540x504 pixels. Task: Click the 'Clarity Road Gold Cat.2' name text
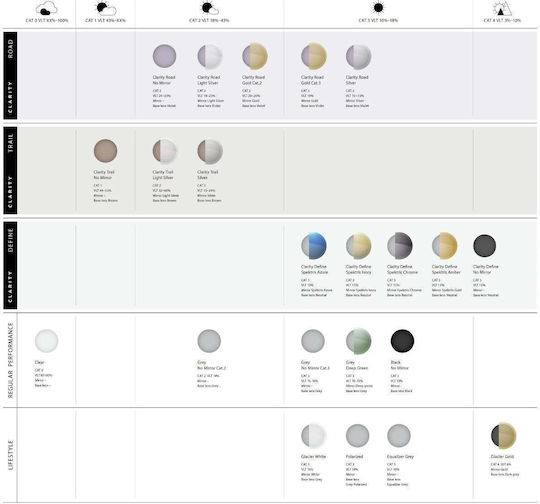253,80
